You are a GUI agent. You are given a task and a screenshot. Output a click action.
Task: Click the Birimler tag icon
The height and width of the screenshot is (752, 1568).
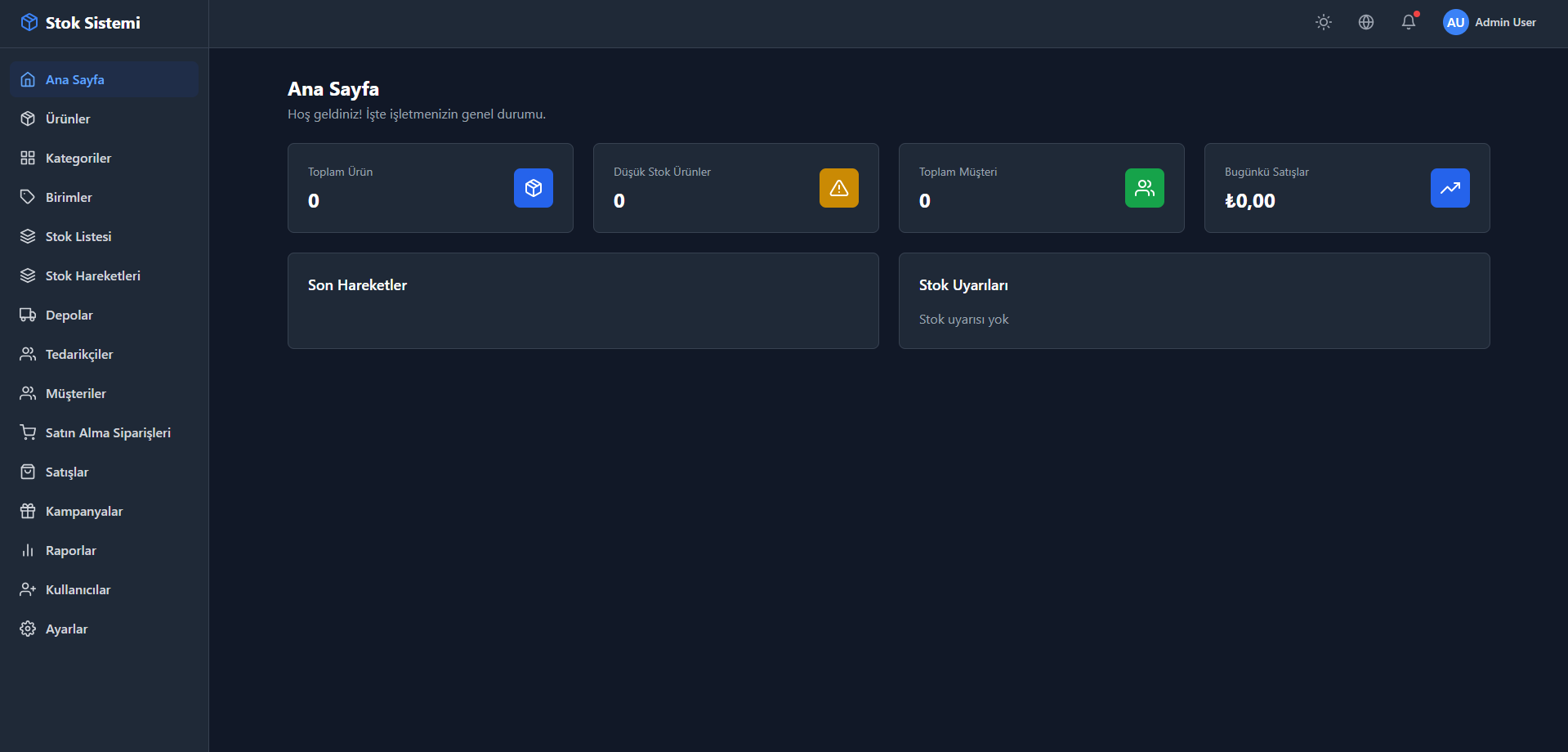click(x=28, y=197)
